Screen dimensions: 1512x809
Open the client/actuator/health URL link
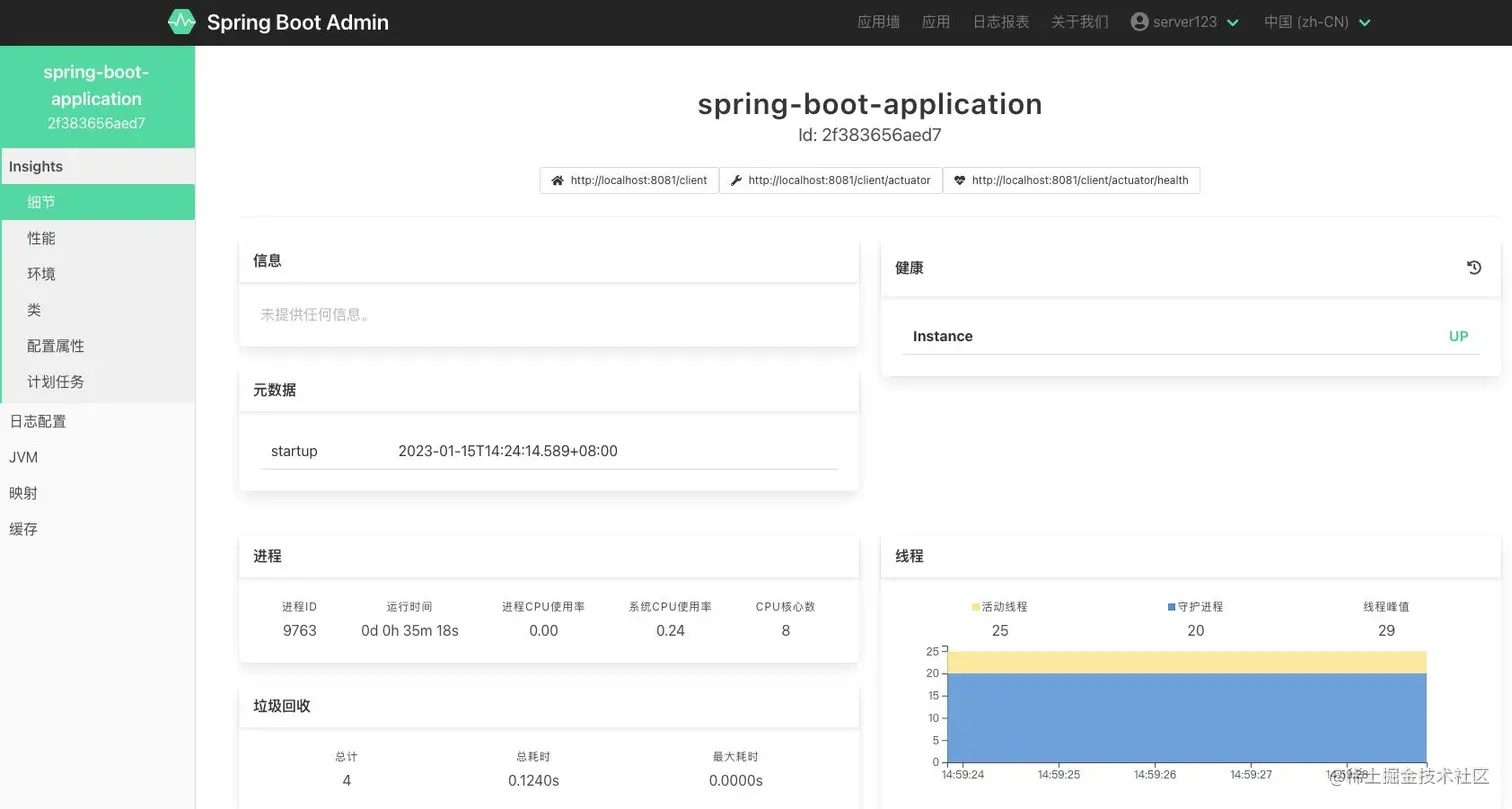point(1071,181)
